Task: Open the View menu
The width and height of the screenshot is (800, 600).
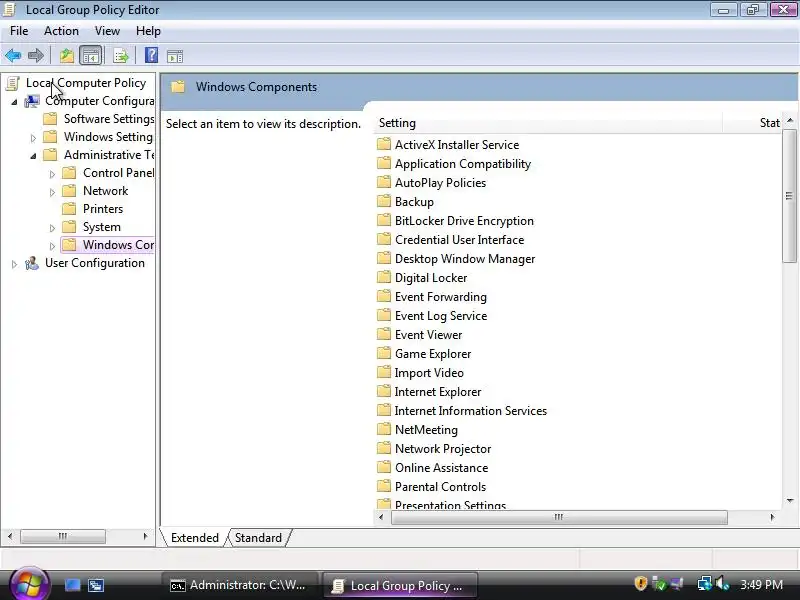Action: point(107,31)
